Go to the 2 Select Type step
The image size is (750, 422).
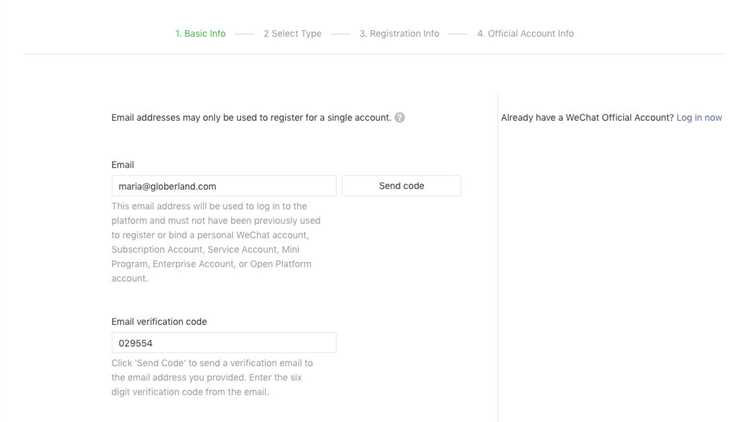coord(292,33)
